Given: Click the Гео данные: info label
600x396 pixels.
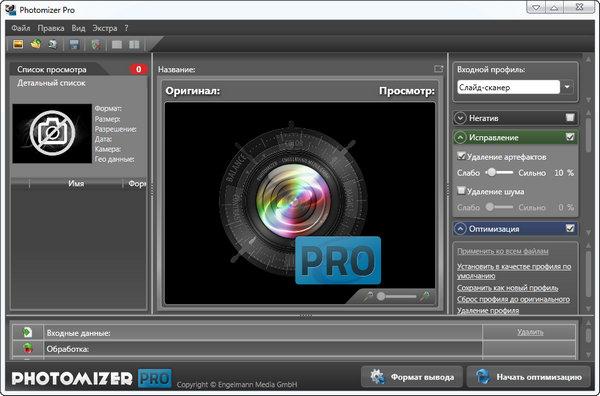Looking at the screenshot, I should [x=114, y=159].
